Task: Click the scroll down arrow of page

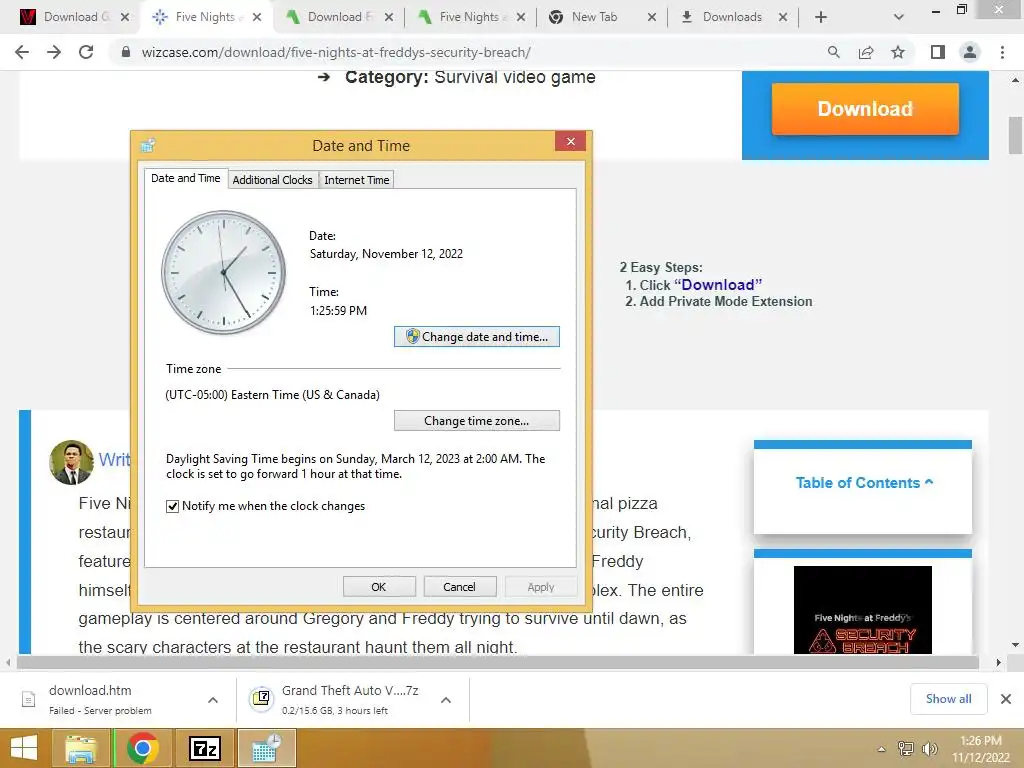Action: (1015, 645)
